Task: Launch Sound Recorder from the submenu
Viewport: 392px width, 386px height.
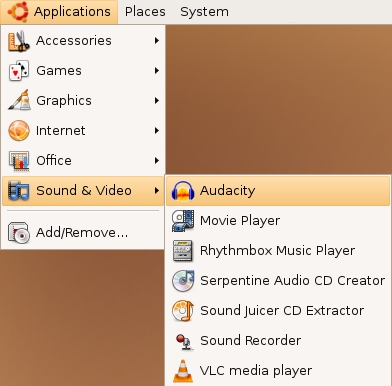Action: coord(278,341)
